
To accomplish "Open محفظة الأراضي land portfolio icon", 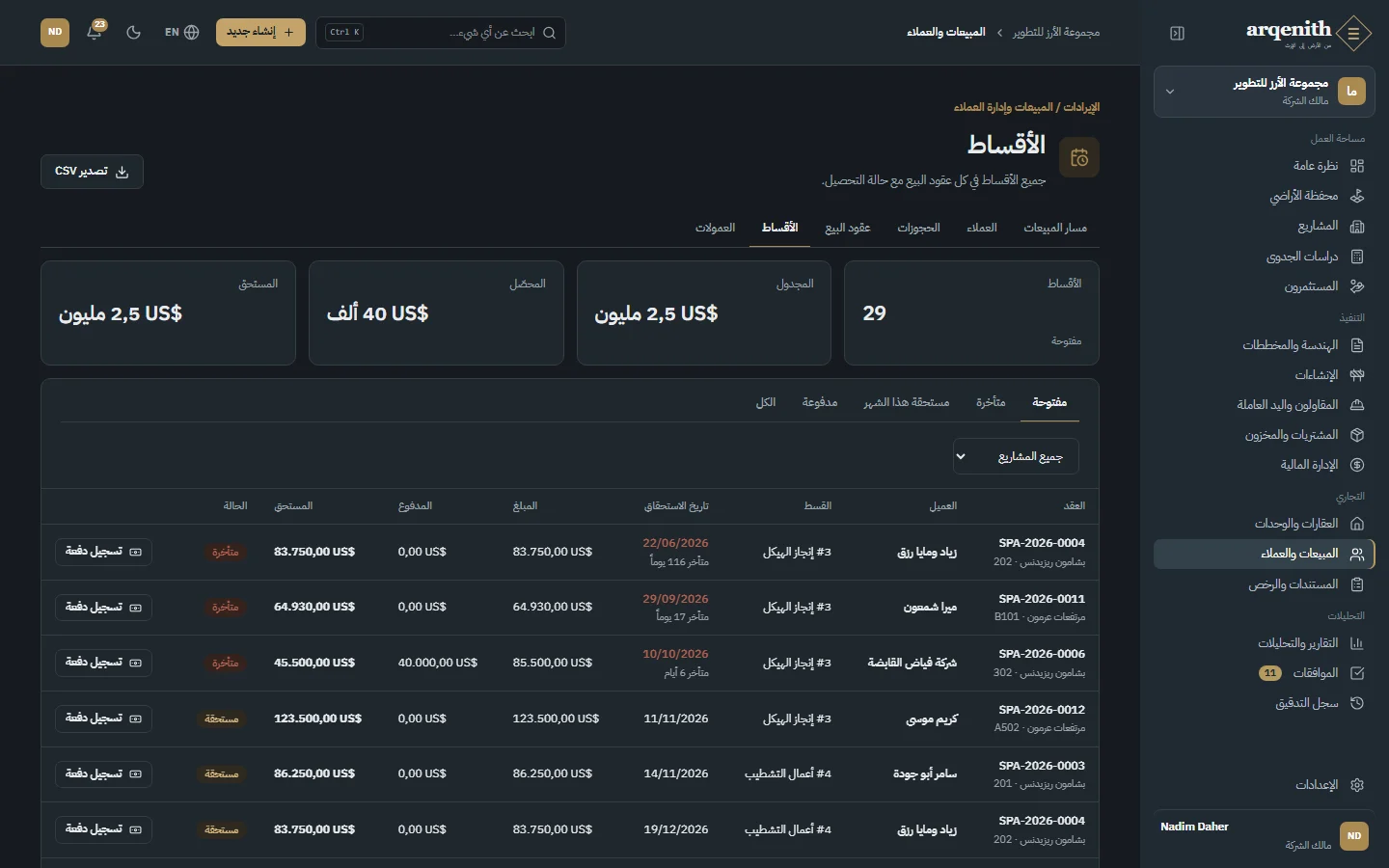I will coord(1357,196).
